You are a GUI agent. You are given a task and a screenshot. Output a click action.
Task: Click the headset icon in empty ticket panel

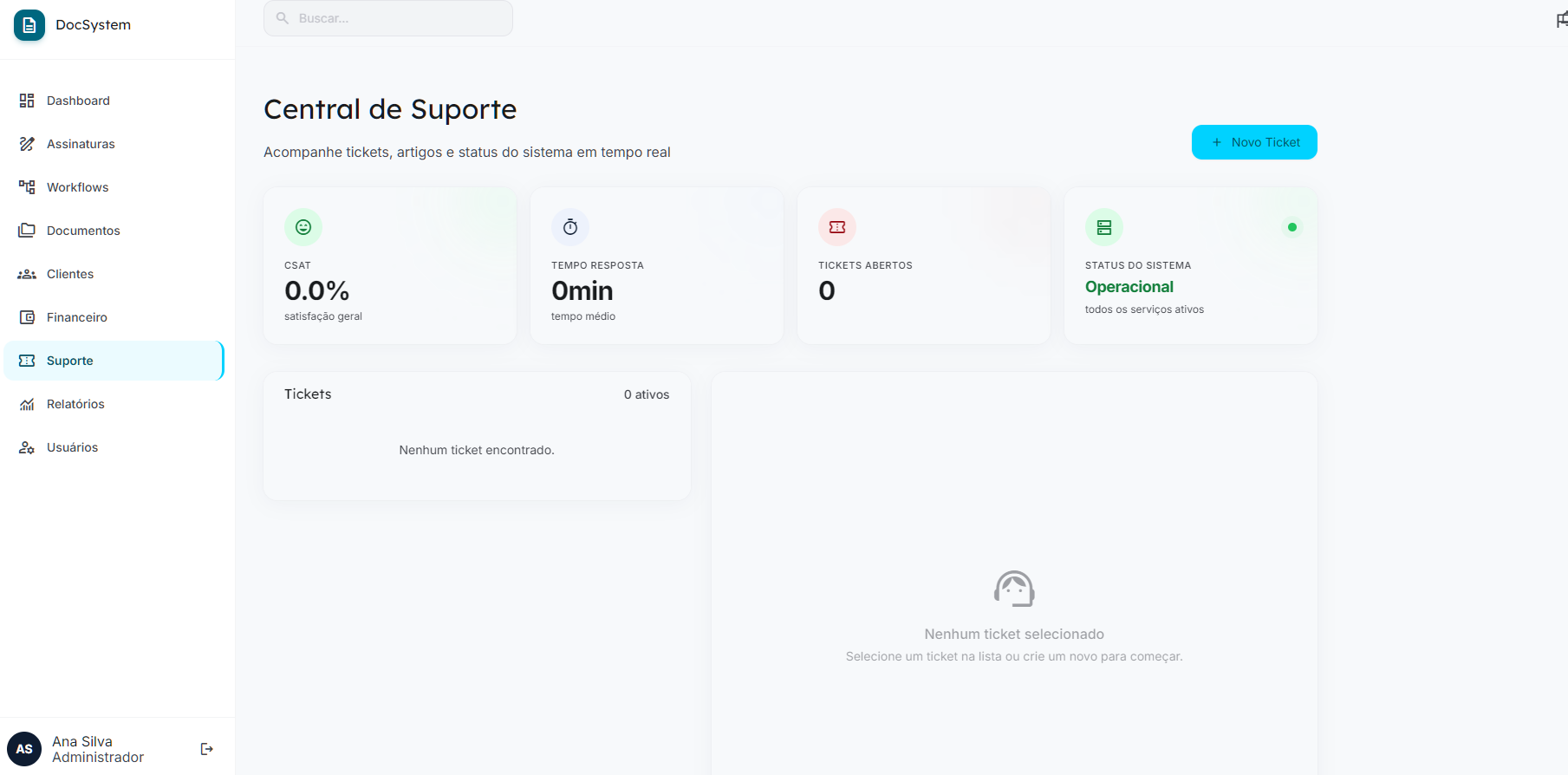(x=1014, y=589)
